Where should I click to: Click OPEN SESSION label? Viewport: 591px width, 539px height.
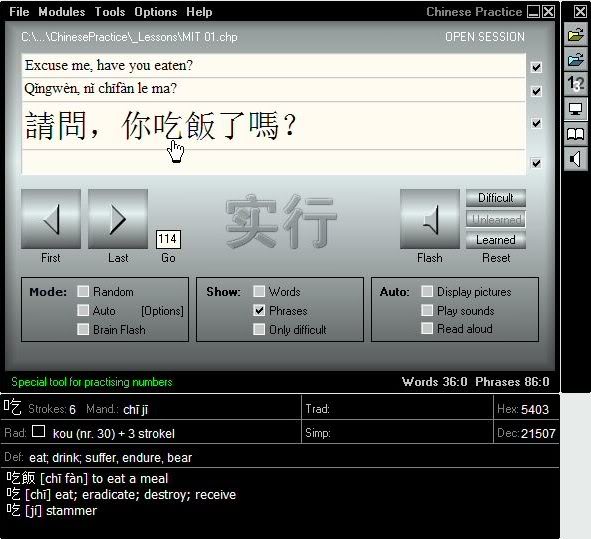click(485, 37)
